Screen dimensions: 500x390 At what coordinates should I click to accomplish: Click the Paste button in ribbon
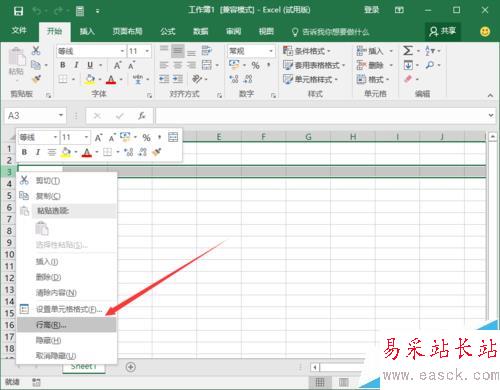click(16, 62)
